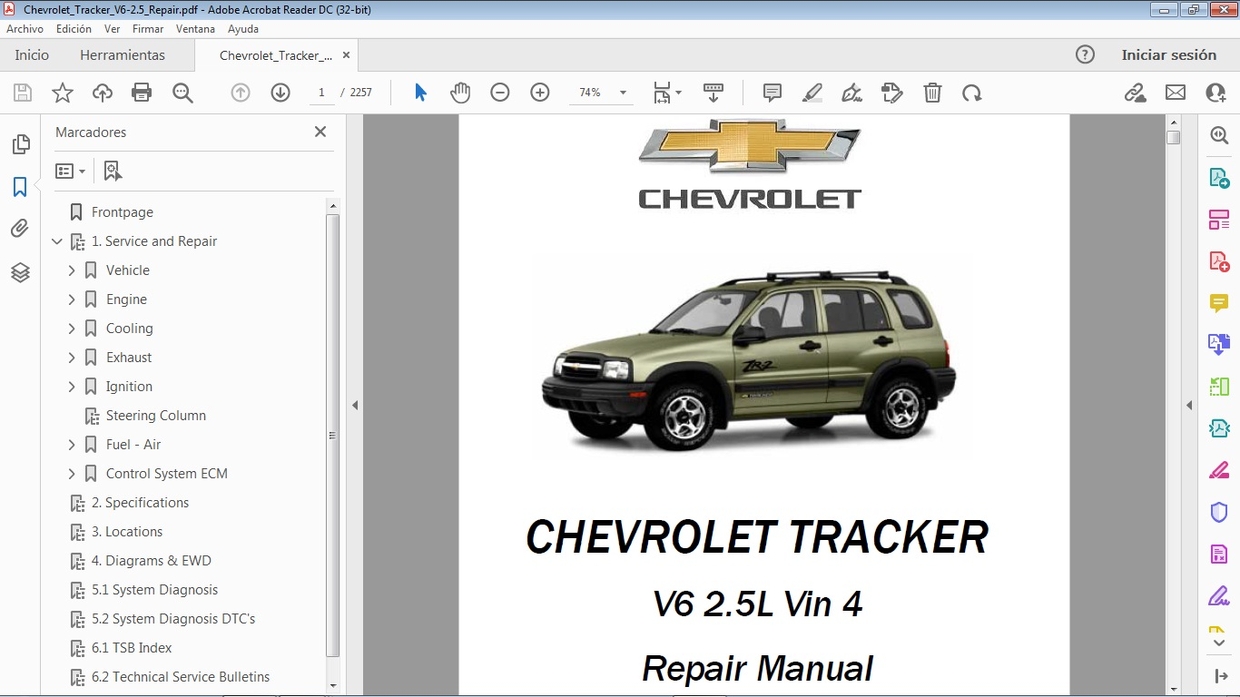Click the Save file icon in toolbar
Screen dimensions: 1240x697
pyautogui.click(x=22, y=93)
